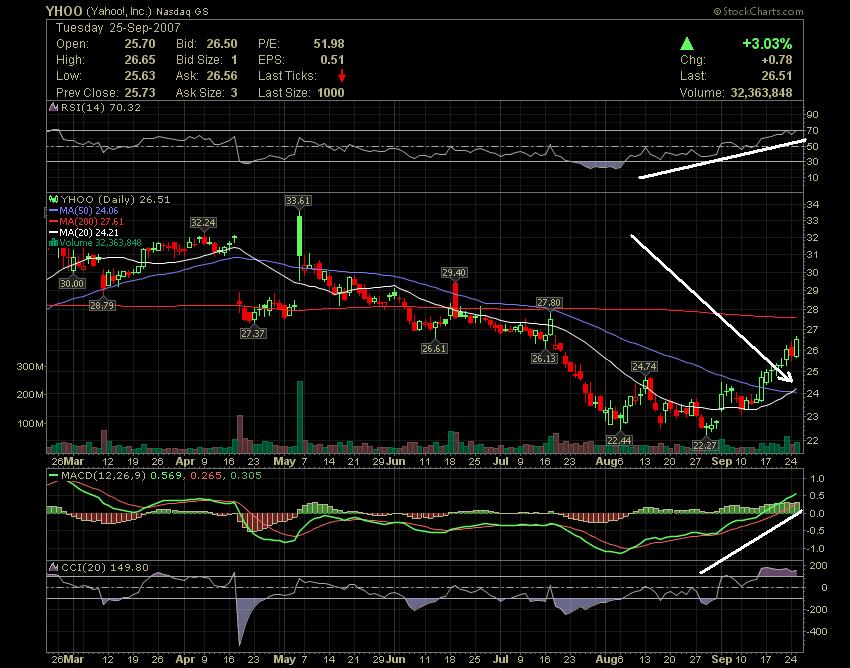Screen dimensions: 850x668
Task: Click the YHOO ticker symbol title
Action: coord(64,11)
